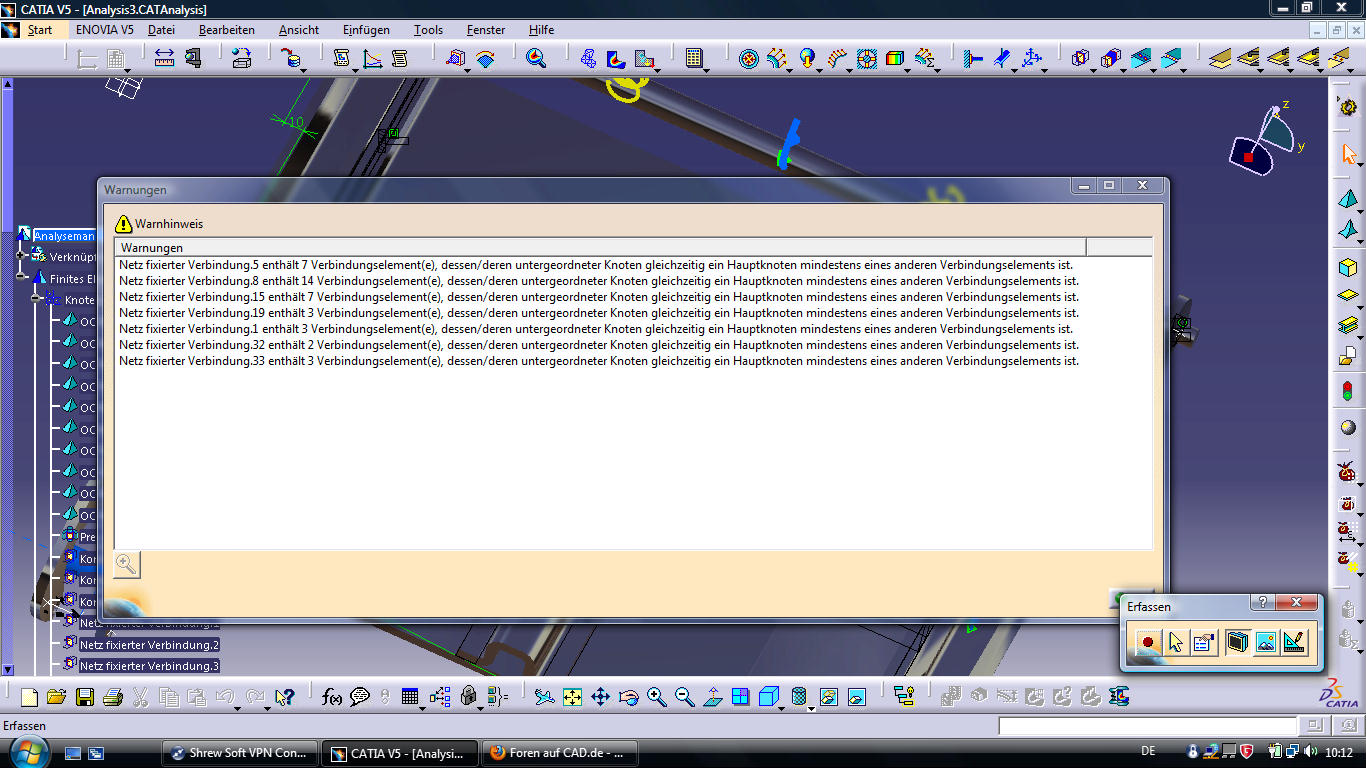Open the Fenster menu

[486, 30]
